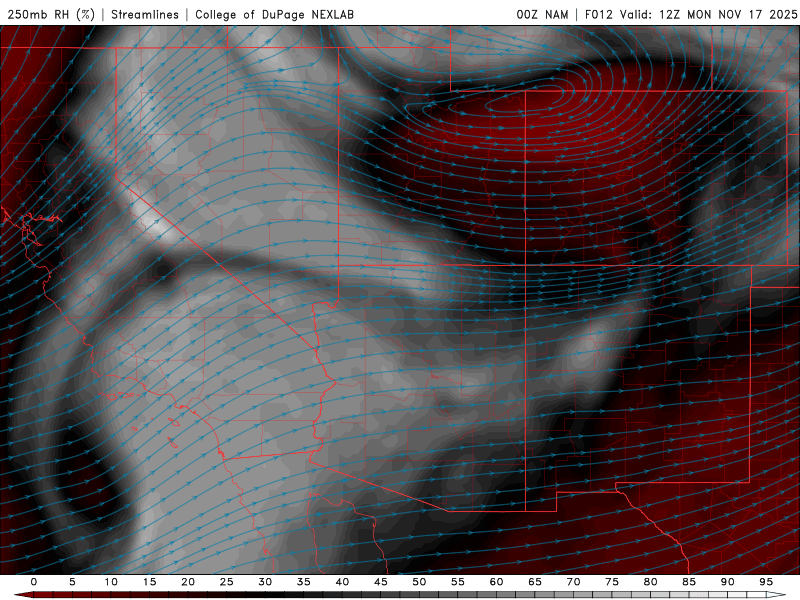This screenshot has width=800, height=600.
Task: Click the '10' color bar label
Action: [111, 582]
